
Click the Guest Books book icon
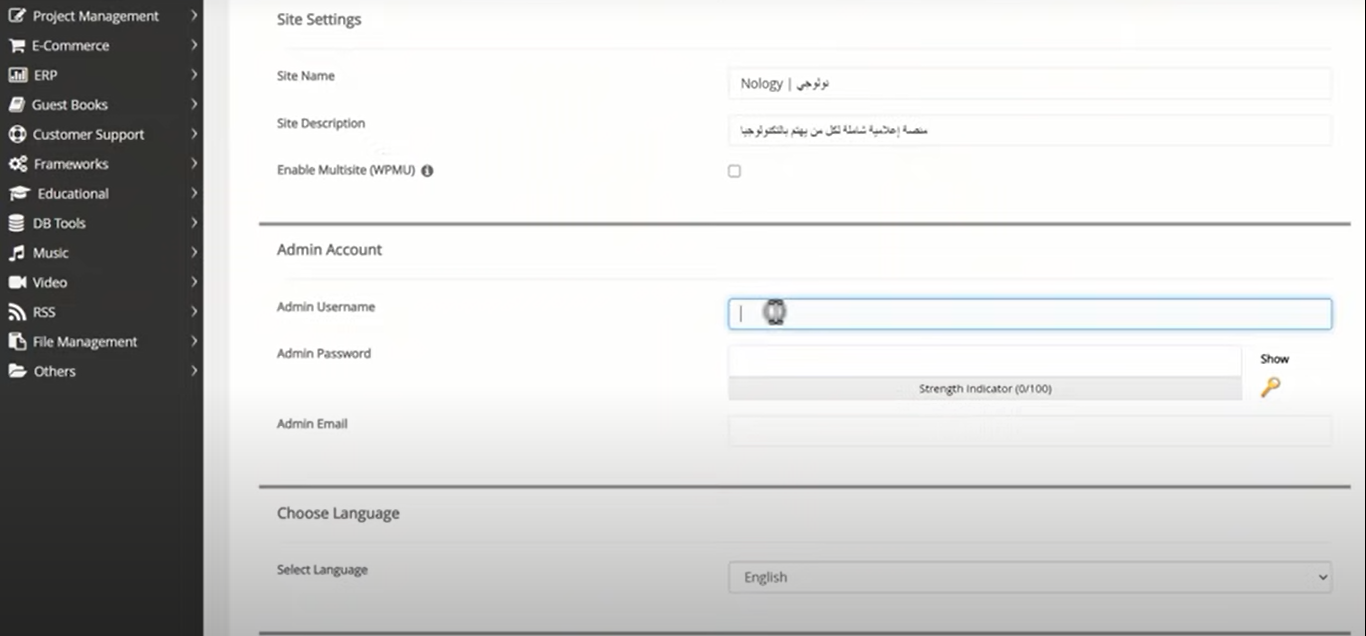tap(17, 104)
